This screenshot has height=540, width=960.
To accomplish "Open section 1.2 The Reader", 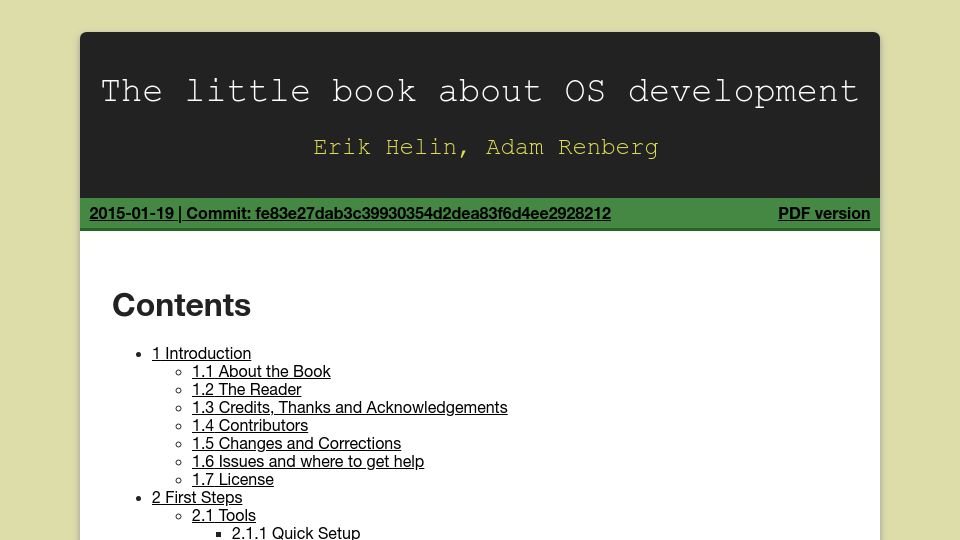I will coord(246,389).
